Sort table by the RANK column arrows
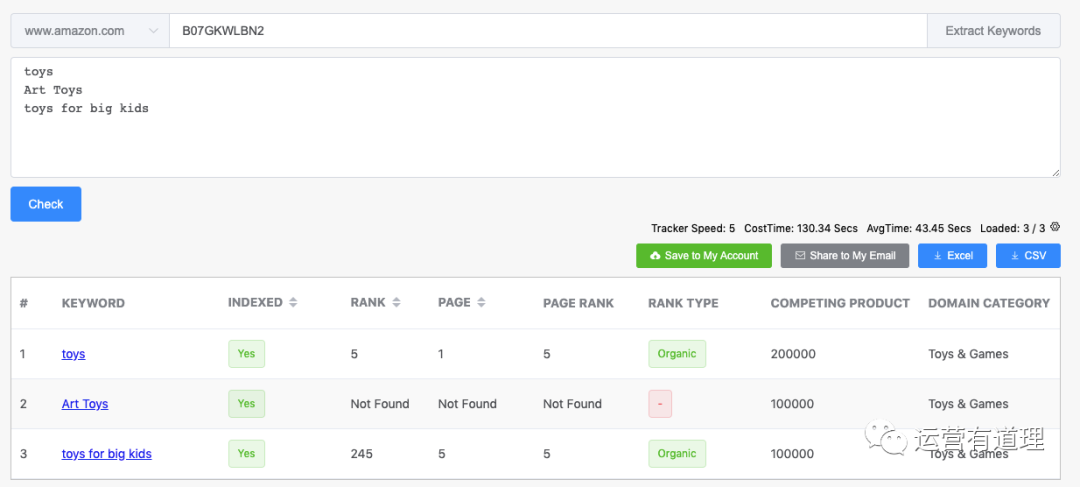The width and height of the screenshot is (1080, 487). (x=396, y=302)
